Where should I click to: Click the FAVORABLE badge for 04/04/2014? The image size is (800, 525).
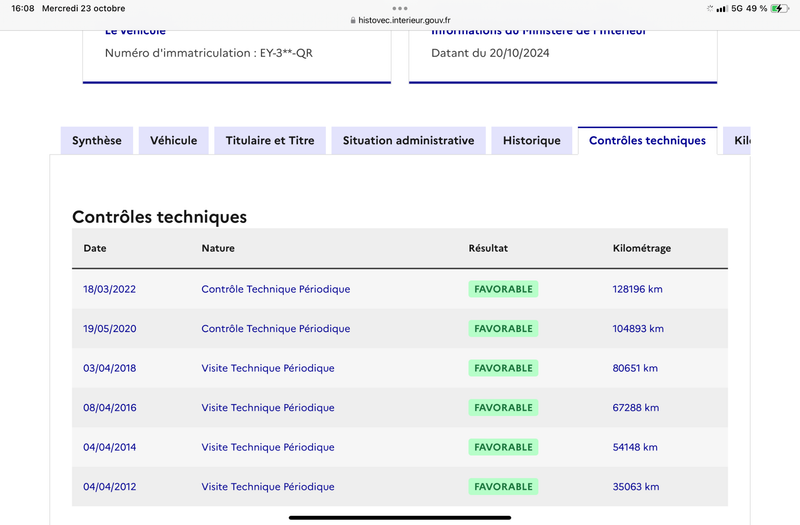503,447
